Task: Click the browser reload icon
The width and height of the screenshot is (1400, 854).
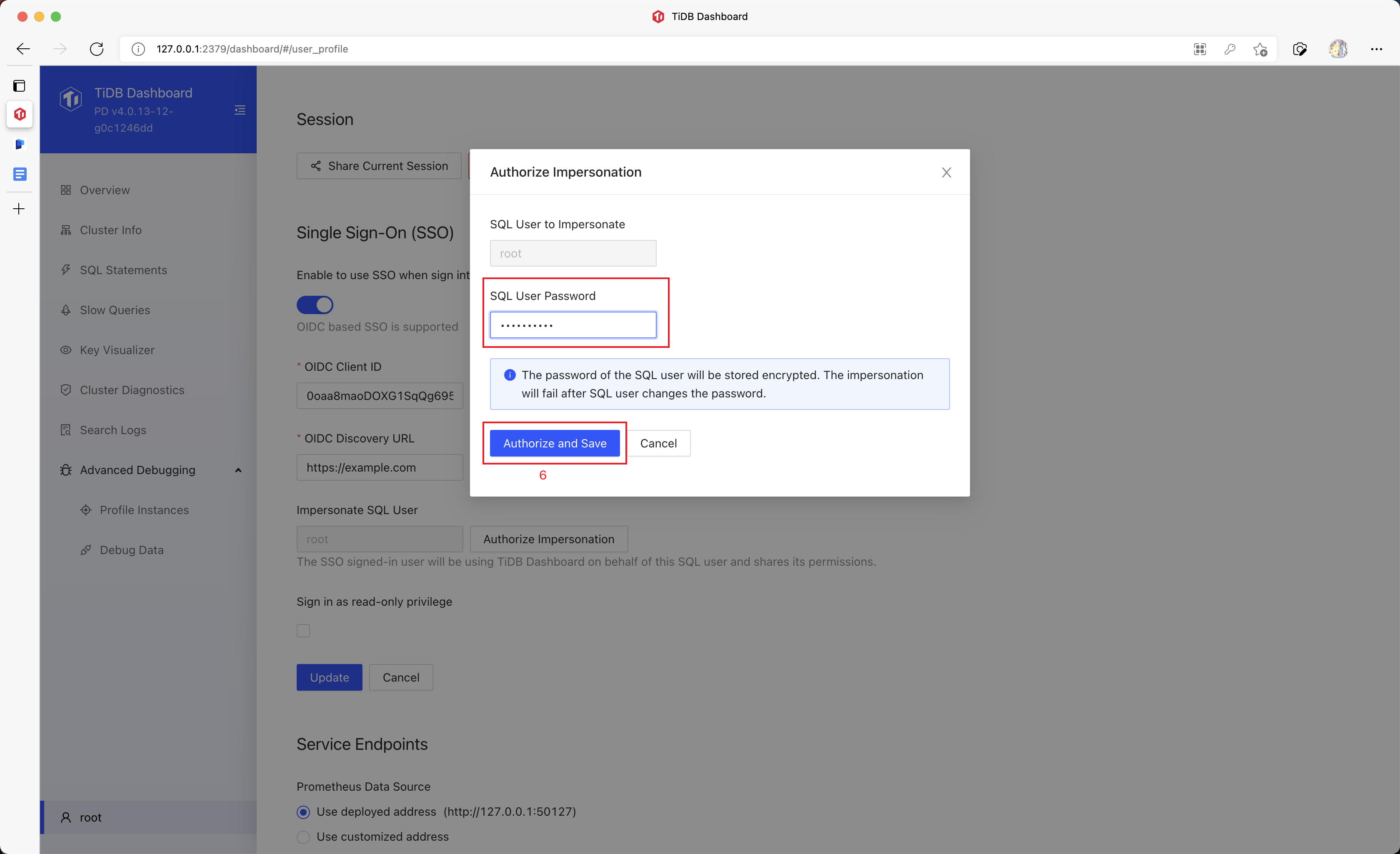Action: pyautogui.click(x=97, y=49)
